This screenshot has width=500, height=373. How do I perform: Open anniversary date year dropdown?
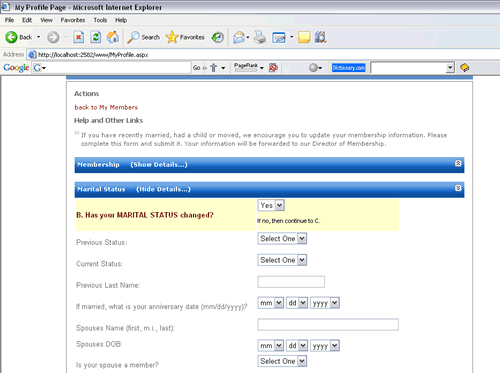(325, 303)
